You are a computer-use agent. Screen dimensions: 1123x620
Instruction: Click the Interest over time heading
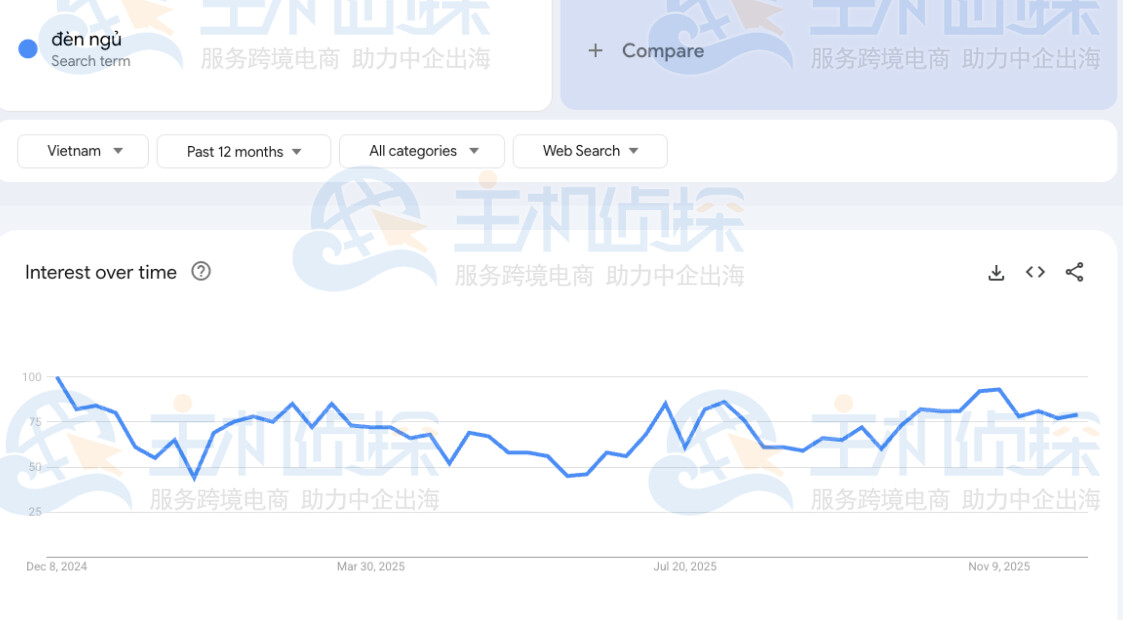point(100,271)
